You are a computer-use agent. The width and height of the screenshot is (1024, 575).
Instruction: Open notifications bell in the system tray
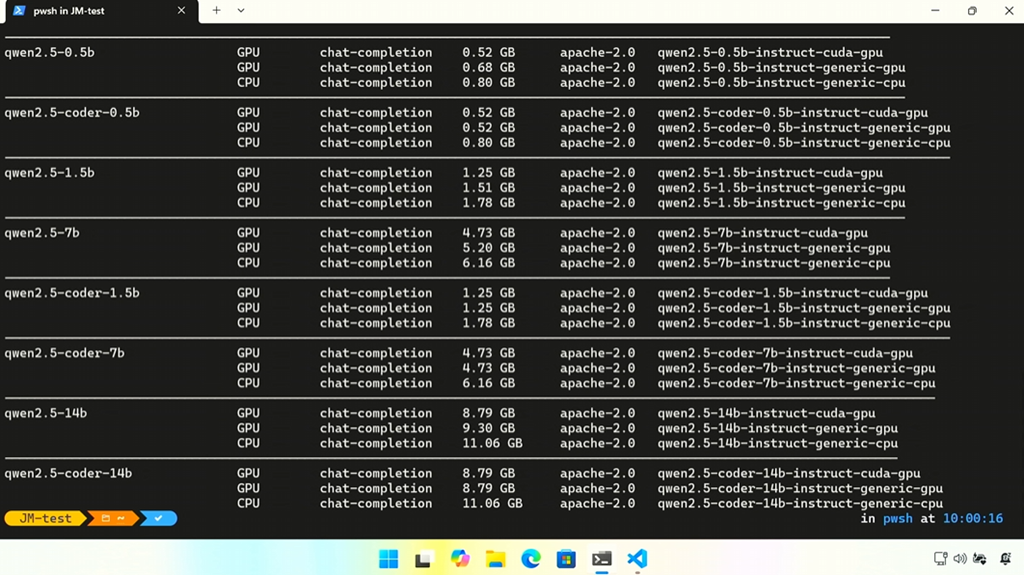tap(1006, 559)
